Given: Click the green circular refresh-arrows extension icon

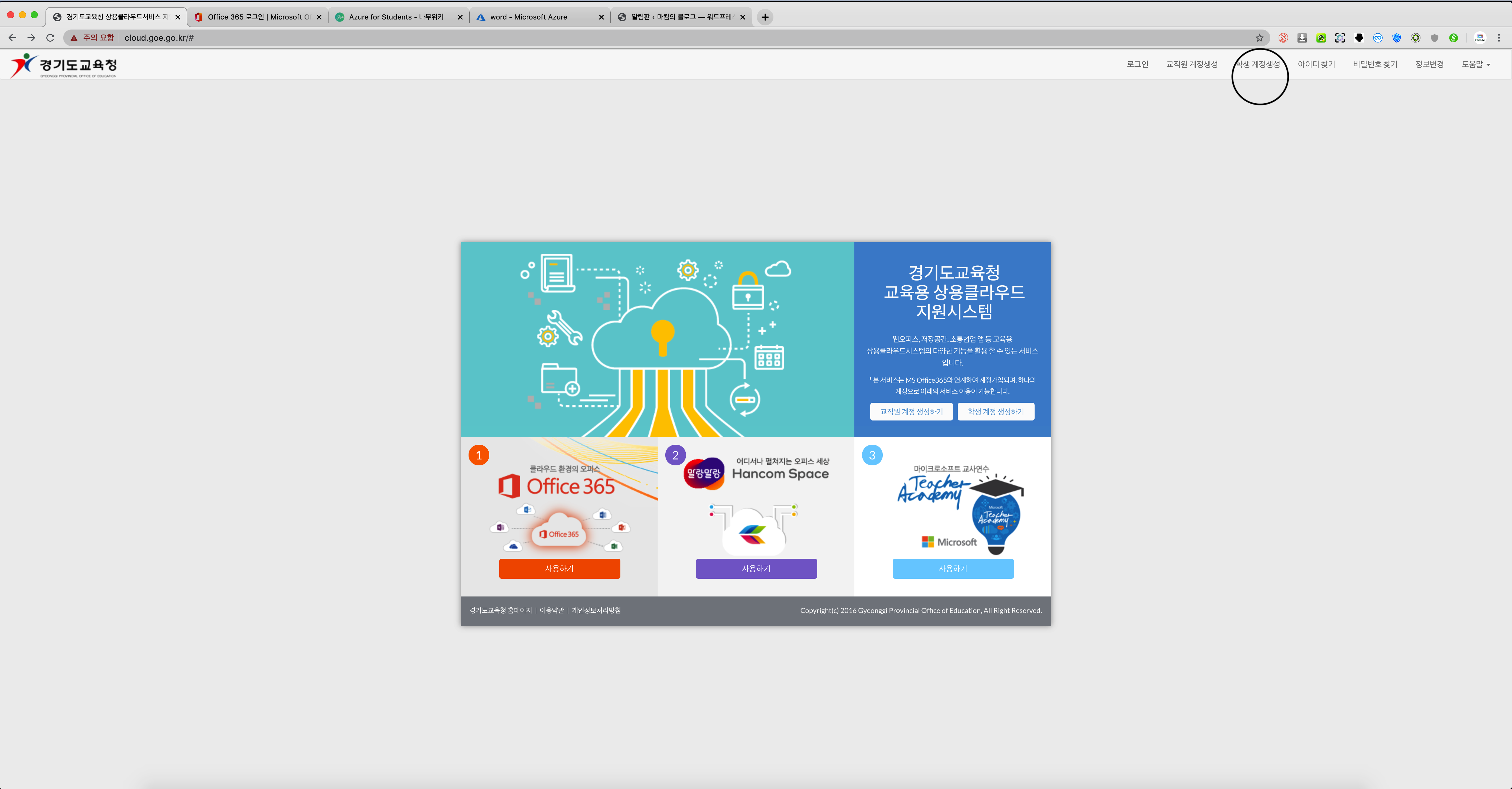Looking at the screenshot, I should 1415,38.
